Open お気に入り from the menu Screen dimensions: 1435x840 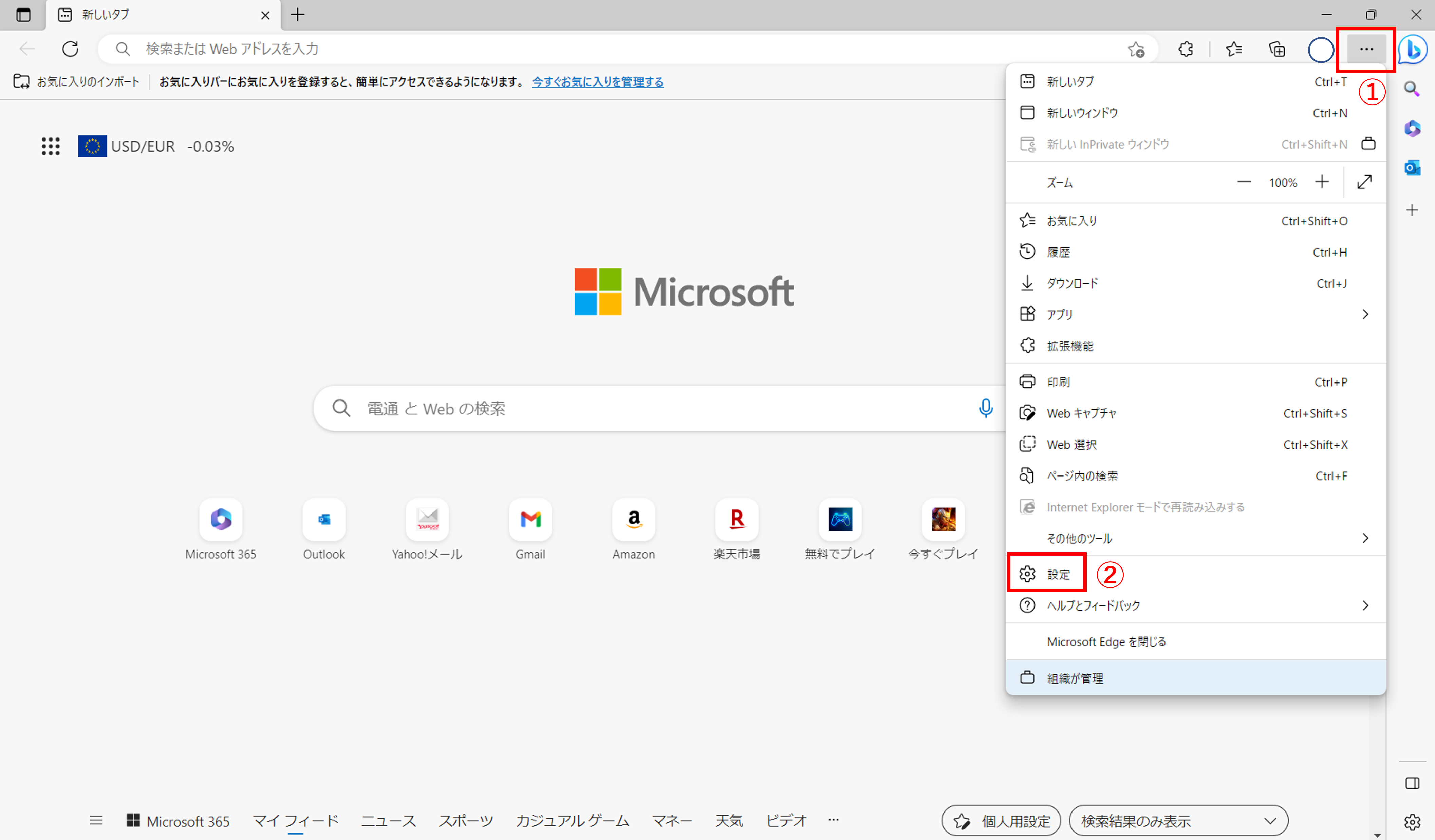click(1195, 220)
